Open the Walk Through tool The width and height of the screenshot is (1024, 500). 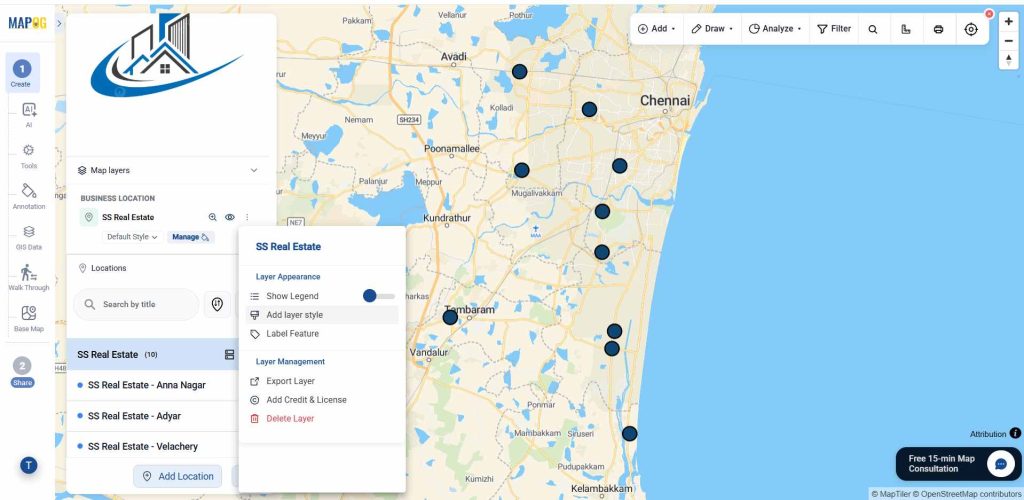[x=29, y=278]
